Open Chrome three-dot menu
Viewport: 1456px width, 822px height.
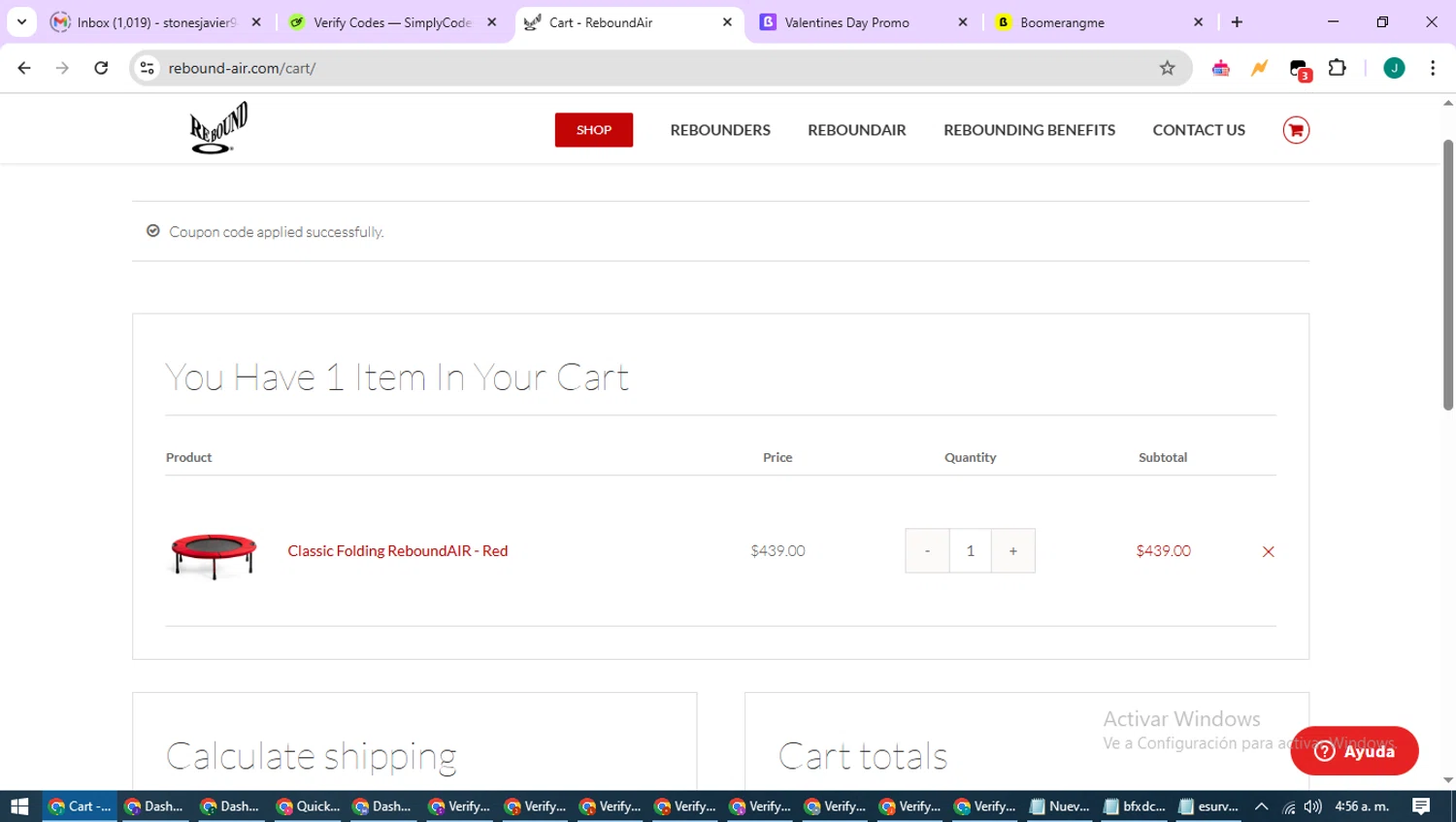1433,68
